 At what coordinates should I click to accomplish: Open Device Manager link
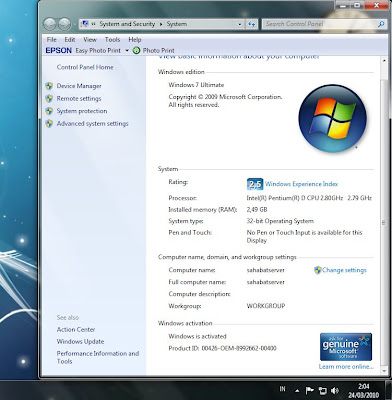click(79, 86)
